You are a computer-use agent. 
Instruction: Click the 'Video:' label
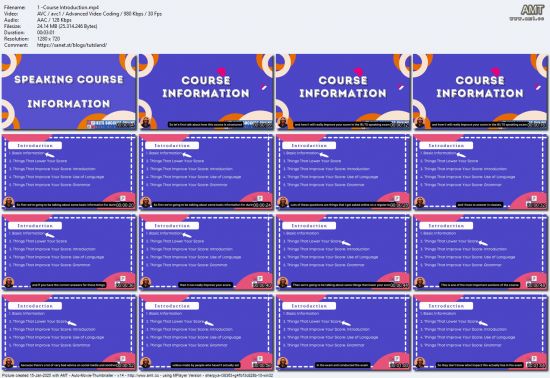10,14
